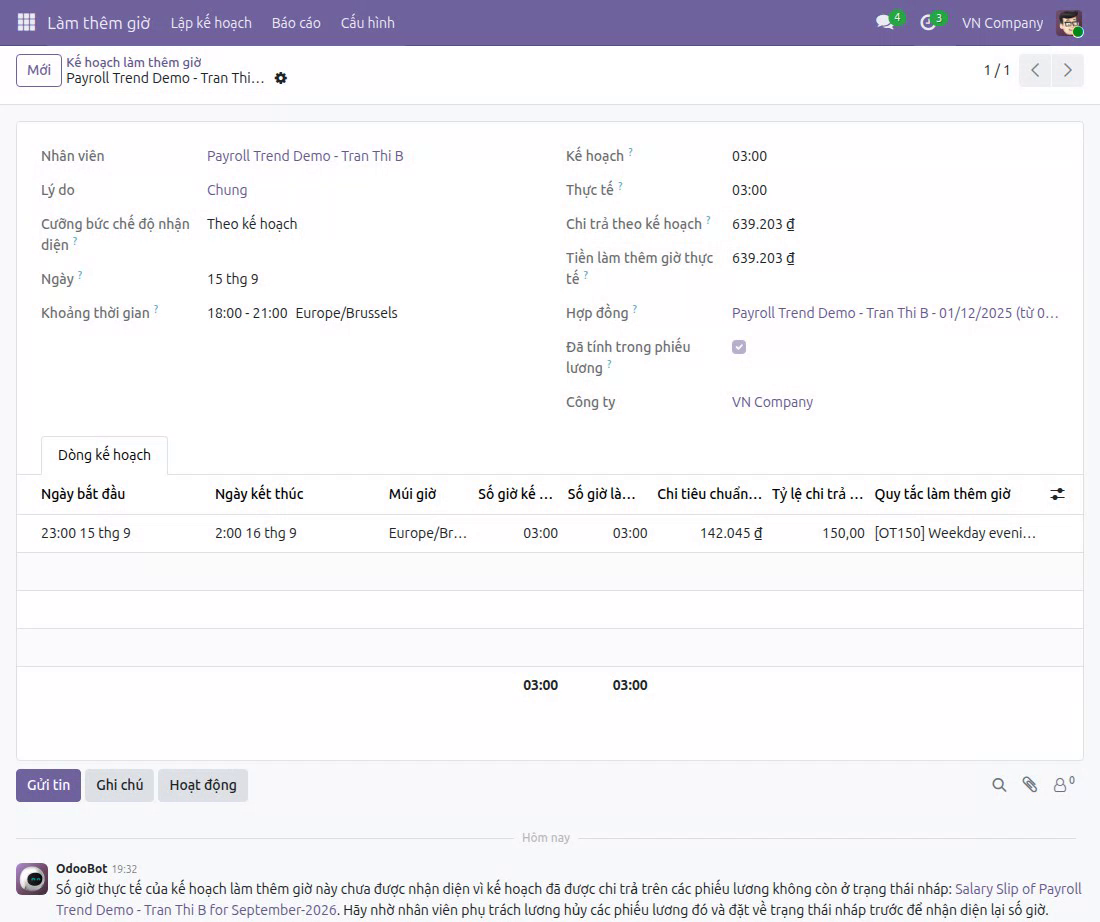The width and height of the screenshot is (1100, 922).
Task: Show followers icon in chatter
Action: coord(1064,784)
